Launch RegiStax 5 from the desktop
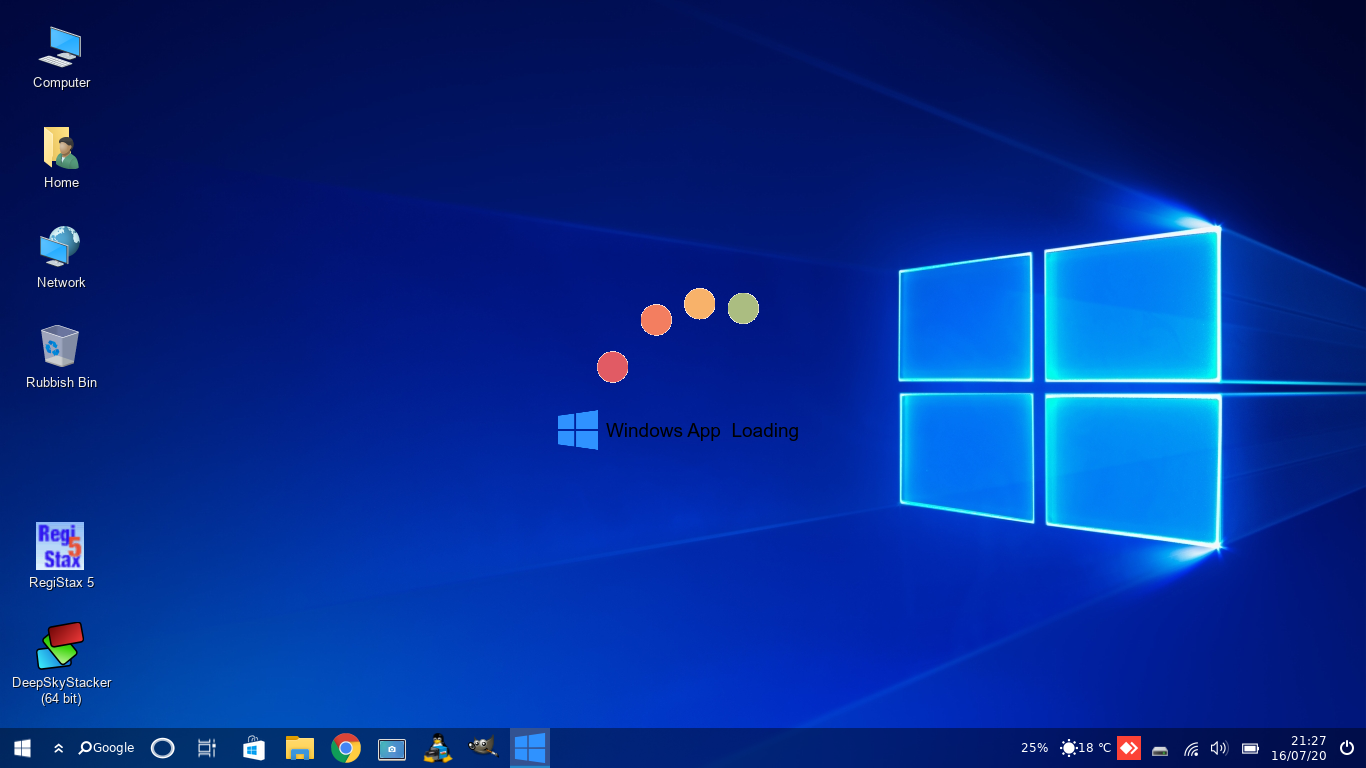The width and height of the screenshot is (1366, 768). [60, 546]
